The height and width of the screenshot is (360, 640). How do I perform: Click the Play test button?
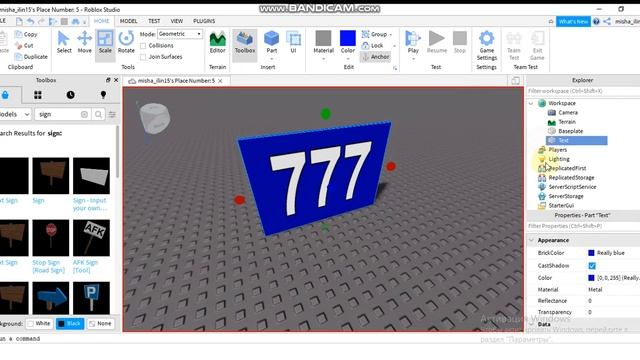413,42
